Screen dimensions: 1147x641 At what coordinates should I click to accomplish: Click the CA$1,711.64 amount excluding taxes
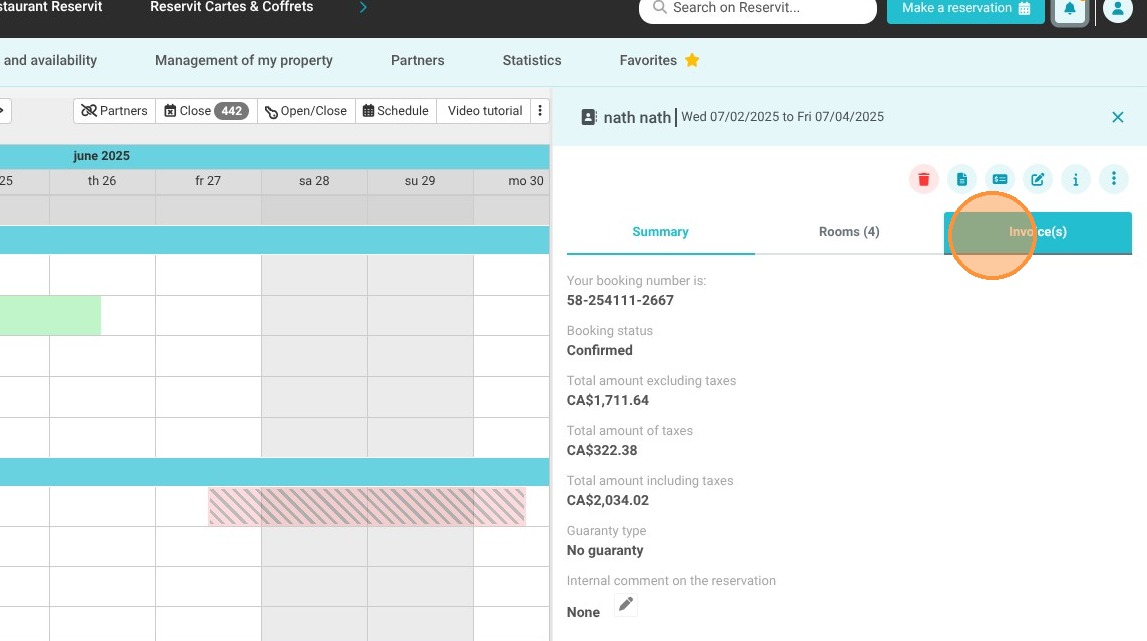coord(608,400)
